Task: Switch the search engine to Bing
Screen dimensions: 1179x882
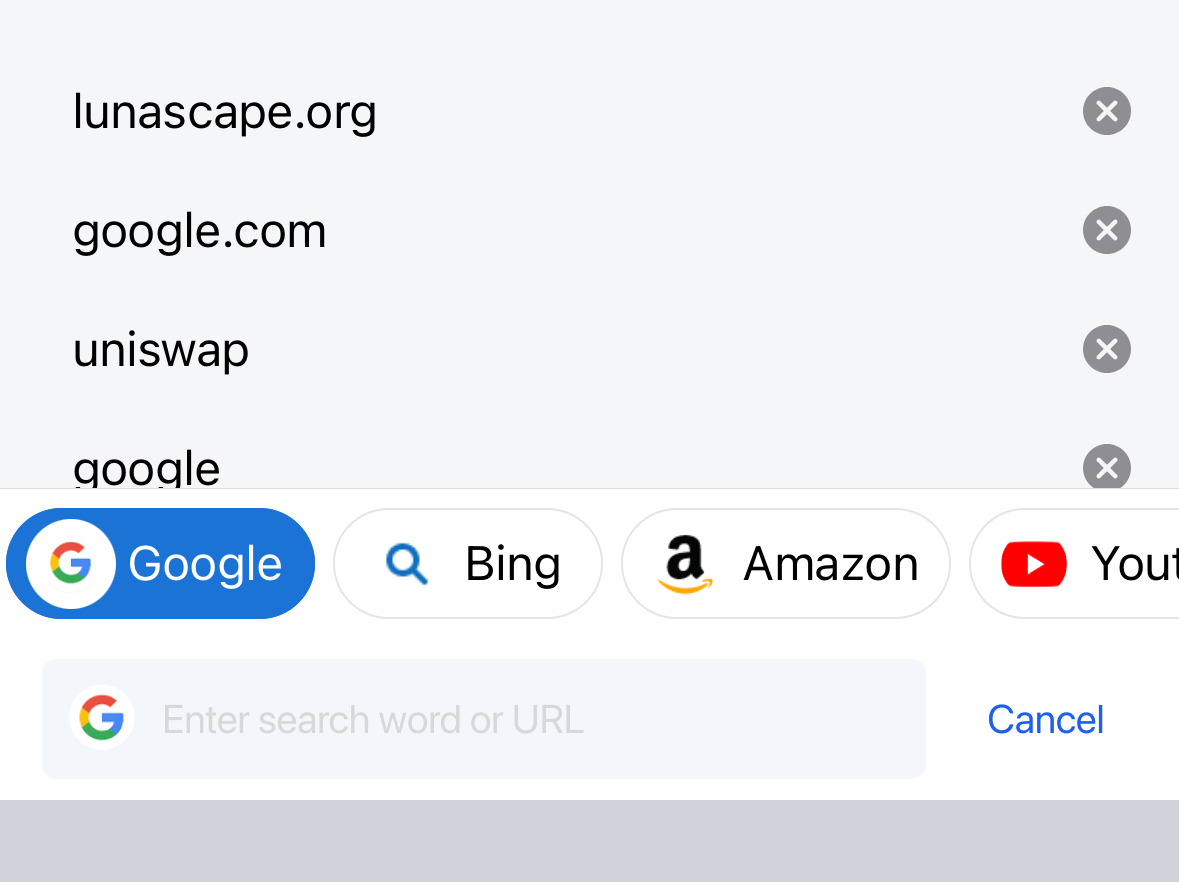Action: point(467,563)
